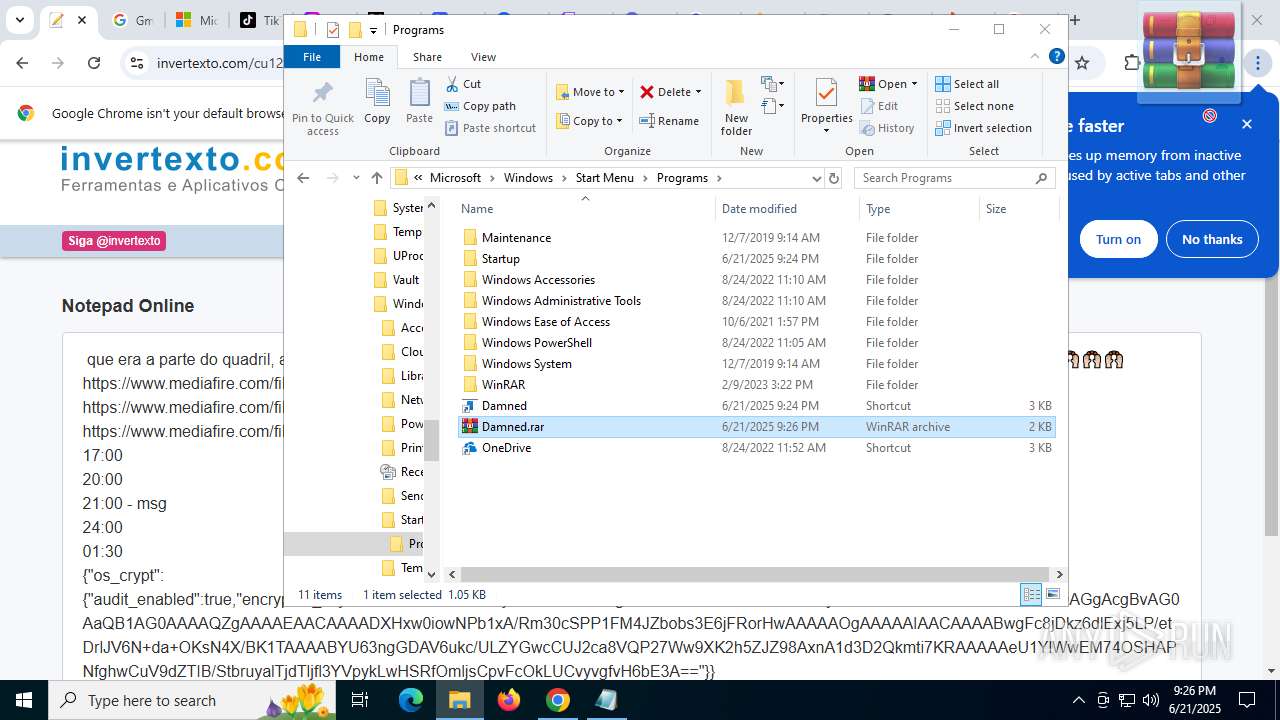This screenshot has width=1280, height=720.
Task: Click the Rename command
Action: [x=669, y=121]
